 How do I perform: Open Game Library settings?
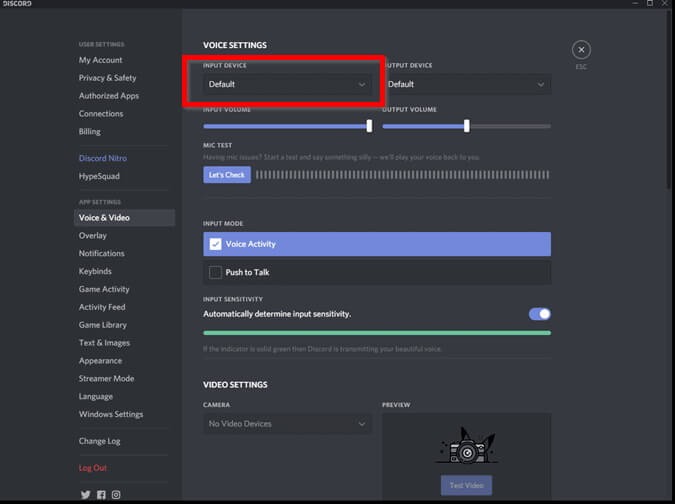click(102, 325)
